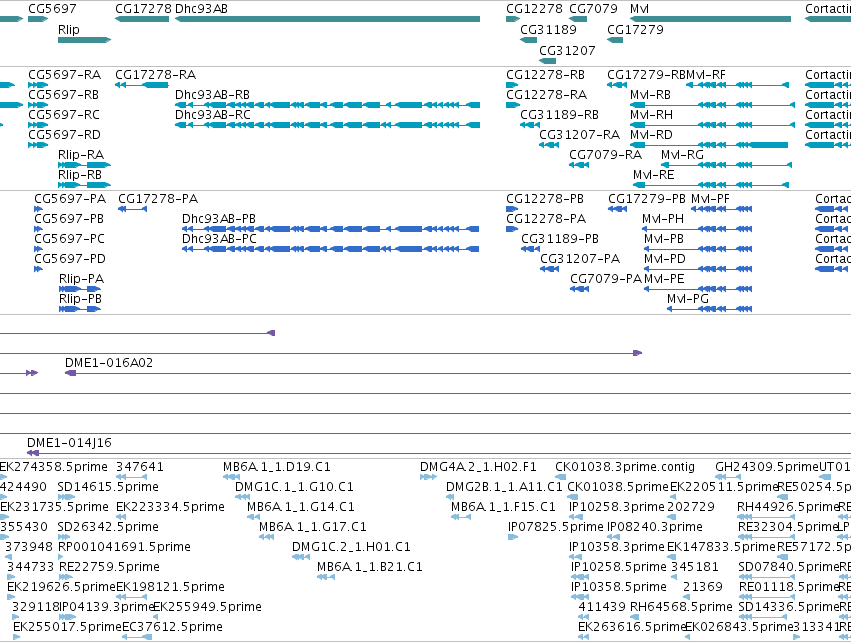
Task: Click protein Mvl-PD
Action: point(698,269)
